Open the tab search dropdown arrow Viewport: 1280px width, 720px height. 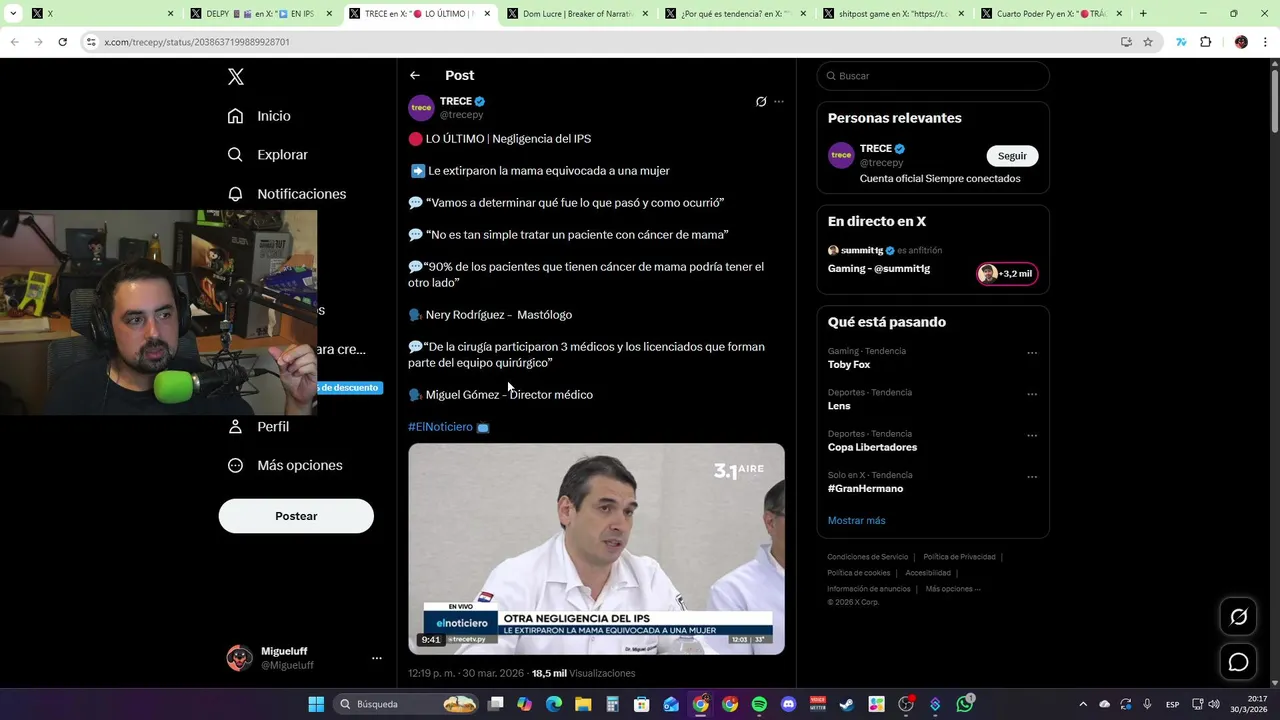[x=13, y=14]
